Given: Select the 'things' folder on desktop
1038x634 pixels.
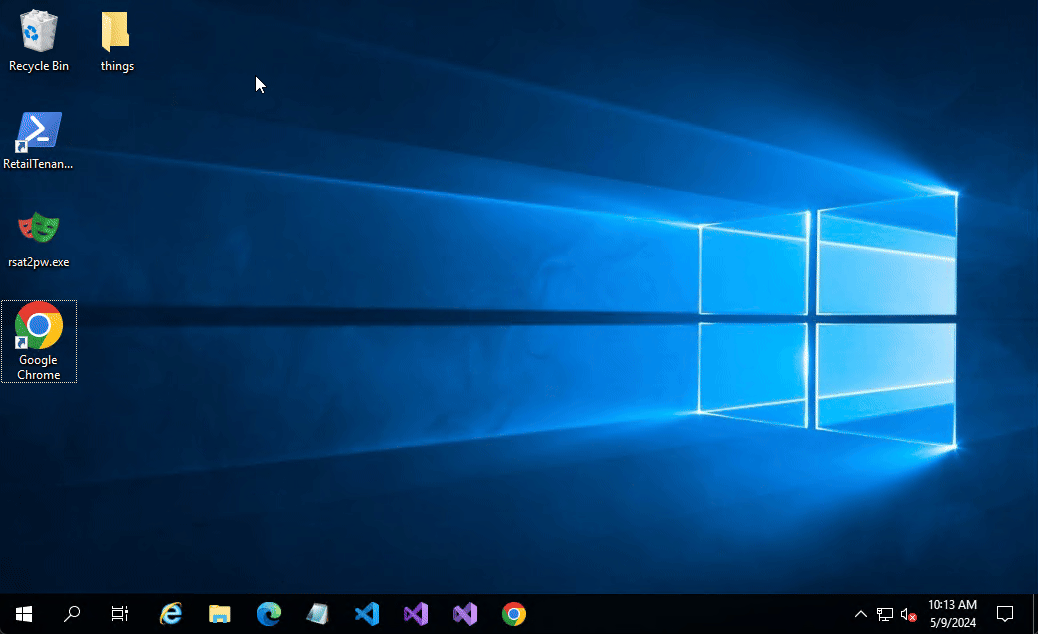Looking at the screenshot, I should pyautogui.click(x=116, y=41).
